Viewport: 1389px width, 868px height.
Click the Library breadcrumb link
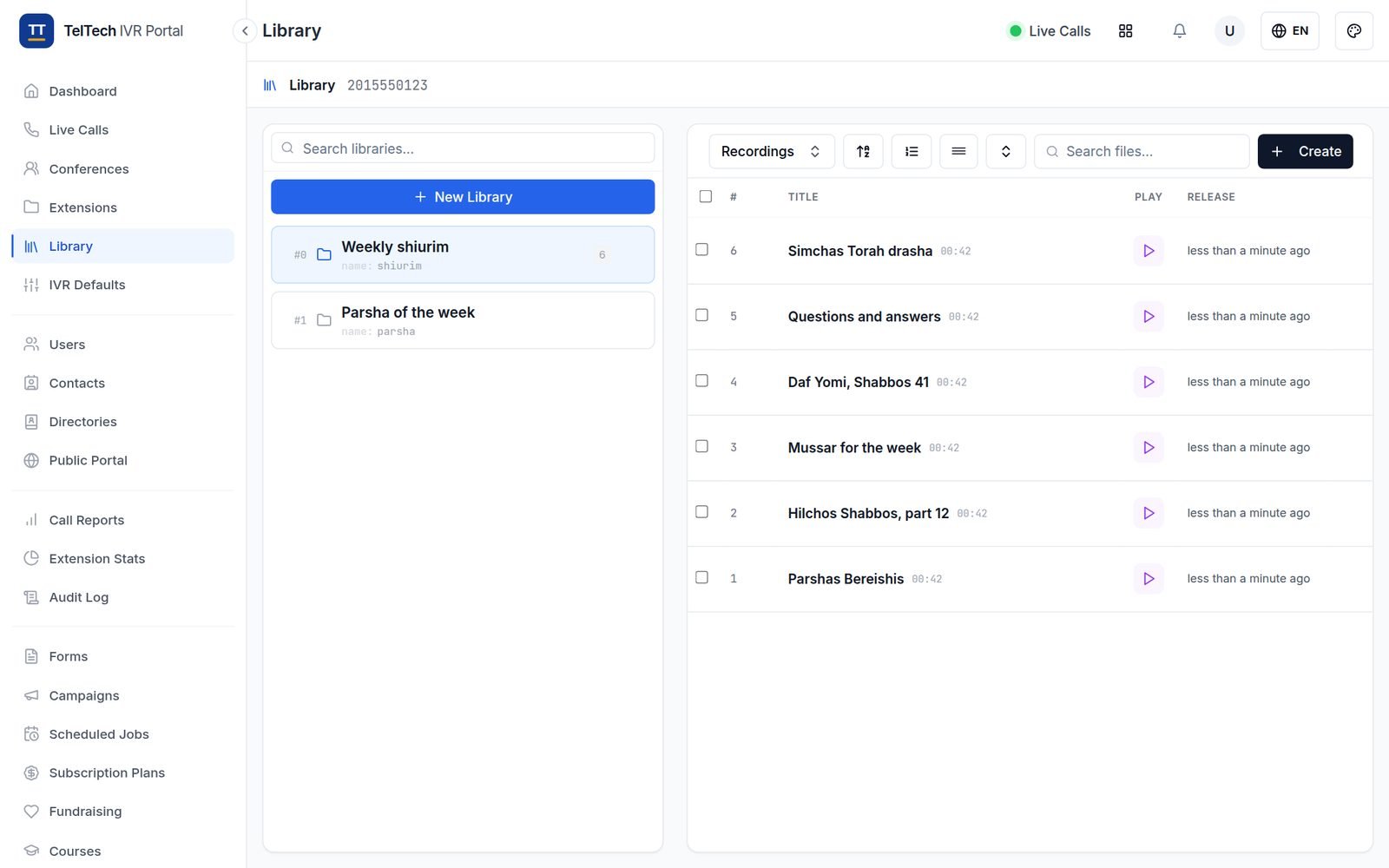coord(312,85)
